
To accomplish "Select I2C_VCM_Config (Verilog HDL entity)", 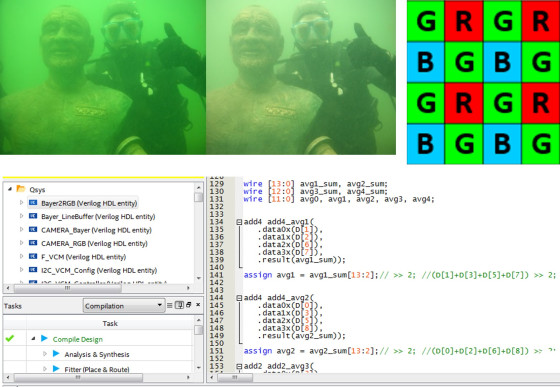I will point(99,271).
